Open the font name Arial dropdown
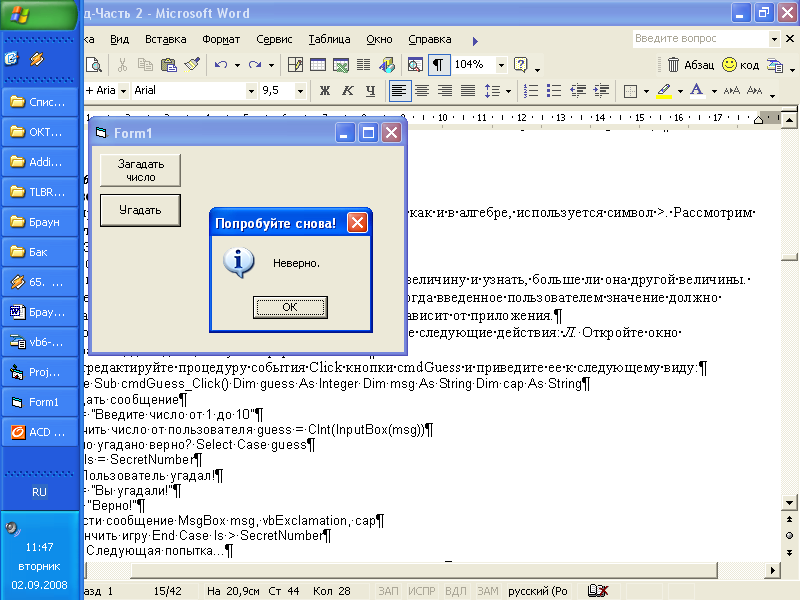This screenshot has height=600, width=800. tap(251, 91)
